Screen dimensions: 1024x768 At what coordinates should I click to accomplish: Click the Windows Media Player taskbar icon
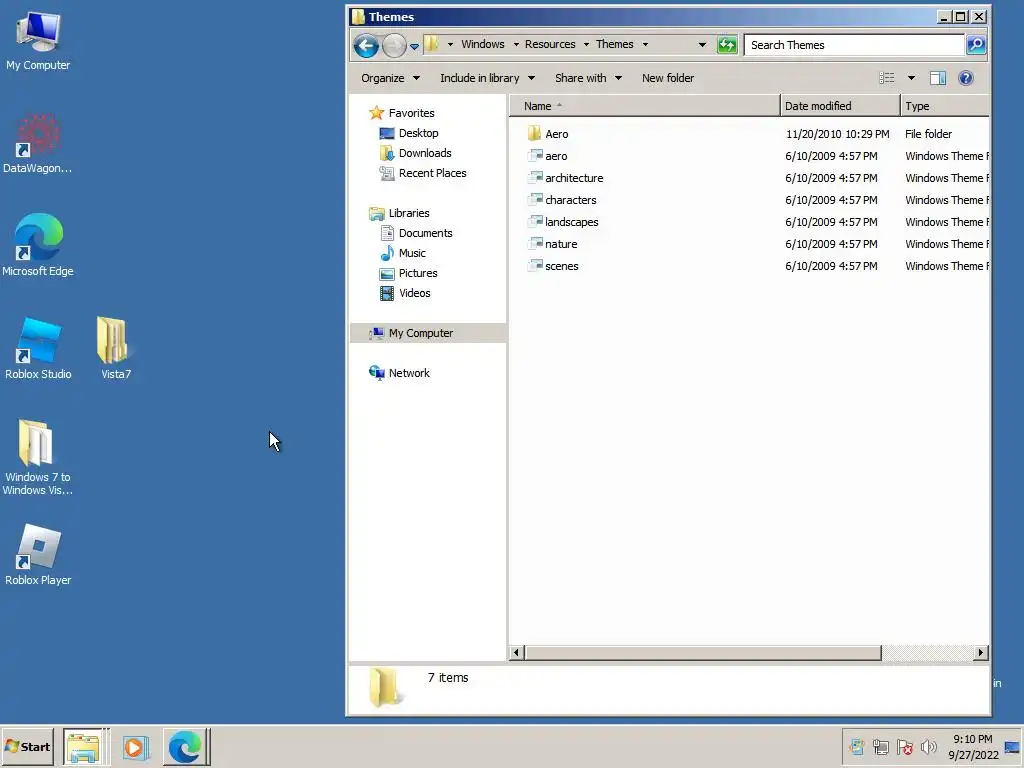pos(136,746)
